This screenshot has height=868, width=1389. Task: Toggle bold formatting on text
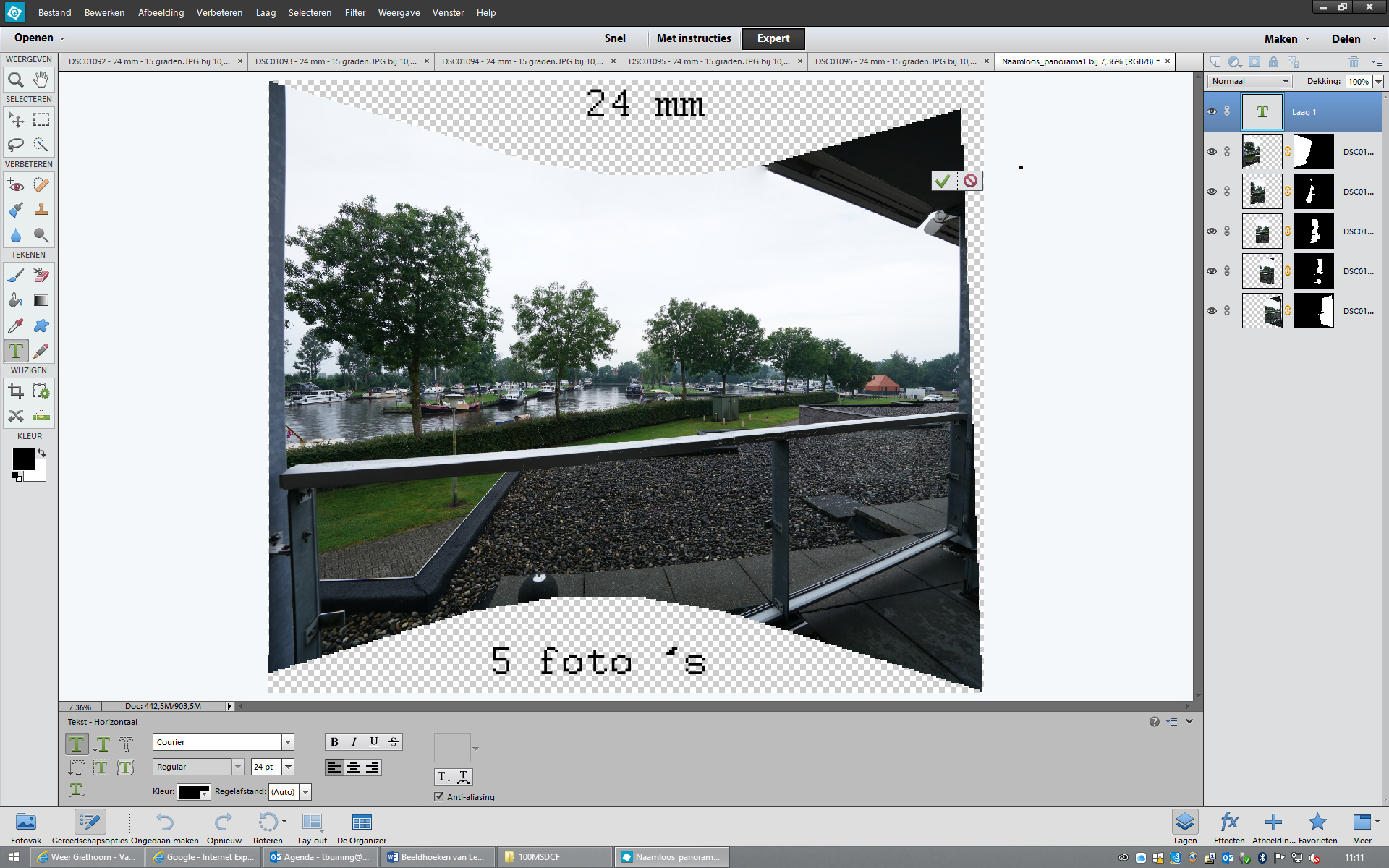point(334,741)
